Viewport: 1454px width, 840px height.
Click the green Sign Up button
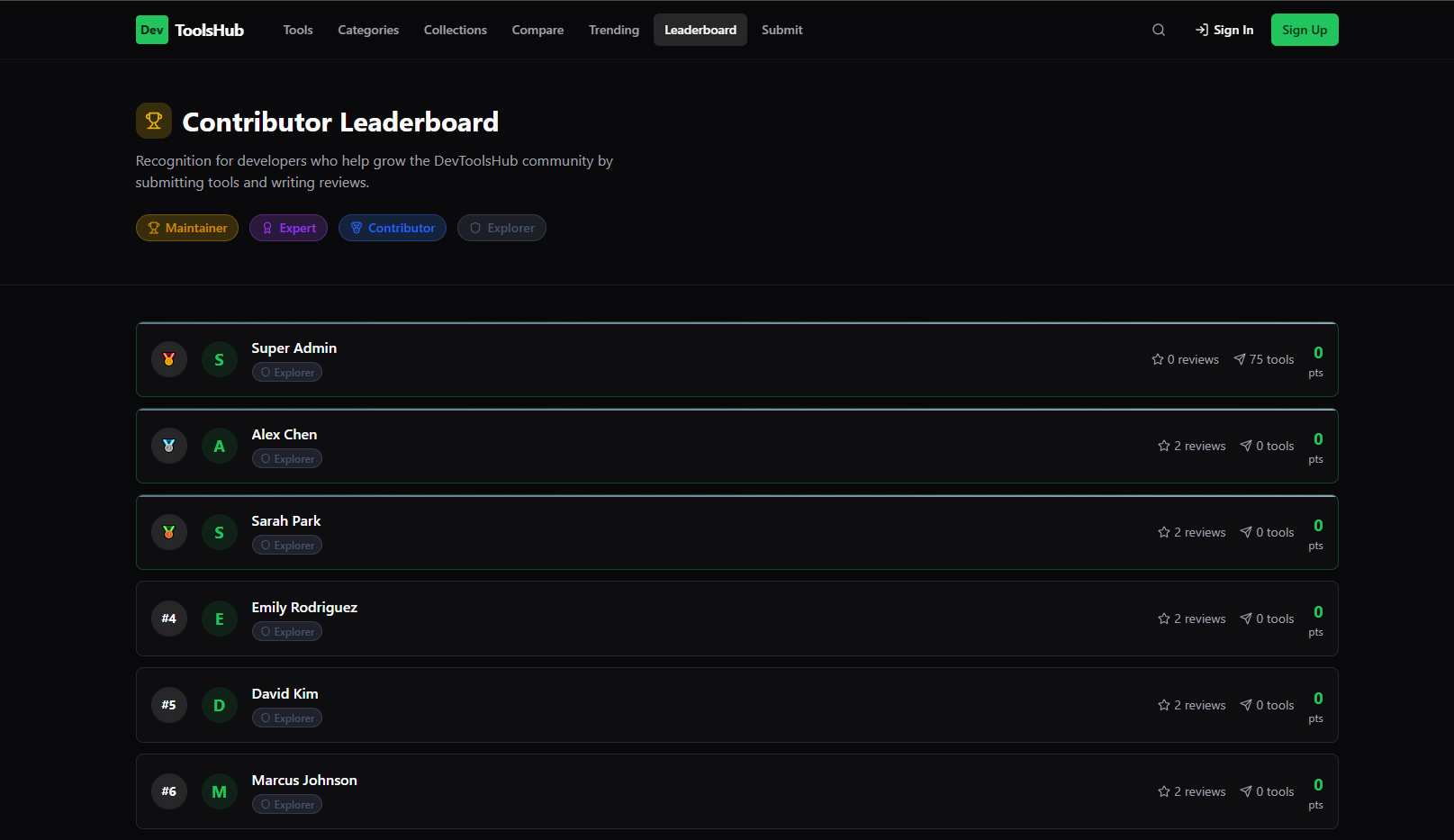coord(1305,30)
